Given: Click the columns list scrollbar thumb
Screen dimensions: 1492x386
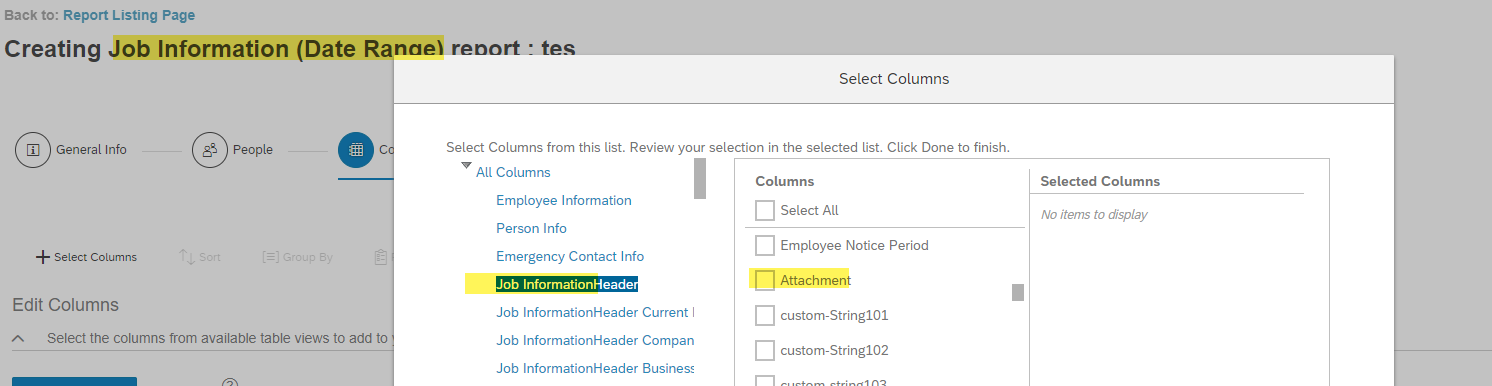Looking at the screenshot, I should (1018, 292).
